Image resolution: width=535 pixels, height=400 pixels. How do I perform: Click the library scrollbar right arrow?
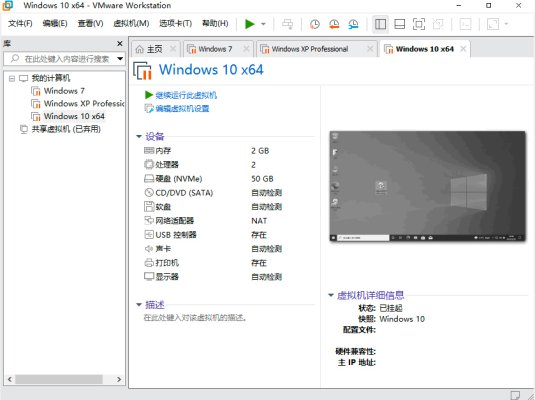tap(119, 379)
